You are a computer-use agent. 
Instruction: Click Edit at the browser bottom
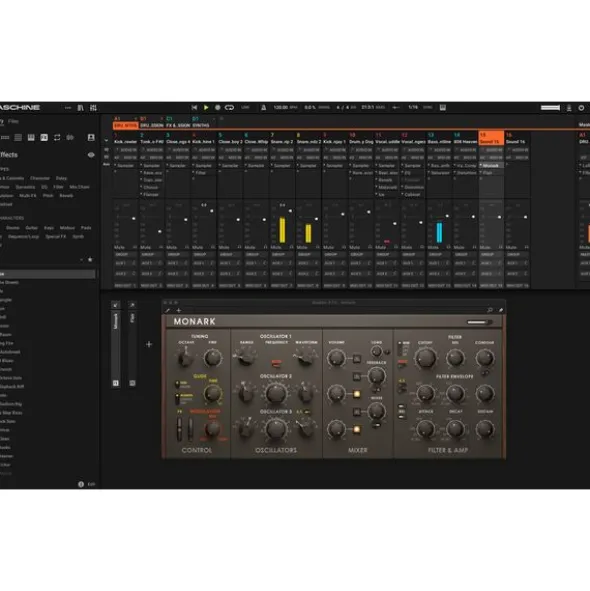[91, 484]
